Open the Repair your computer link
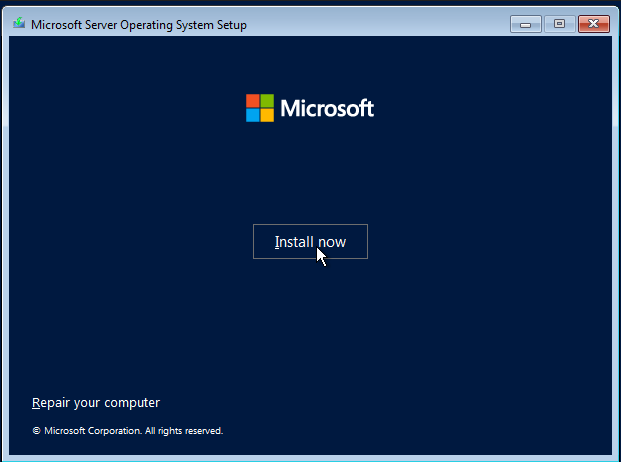 [x=96, y=403]
